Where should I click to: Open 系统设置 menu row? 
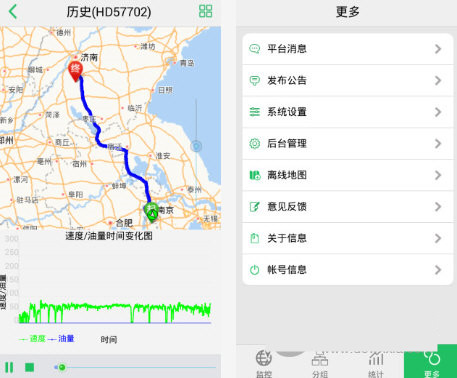tap(347, 112)
